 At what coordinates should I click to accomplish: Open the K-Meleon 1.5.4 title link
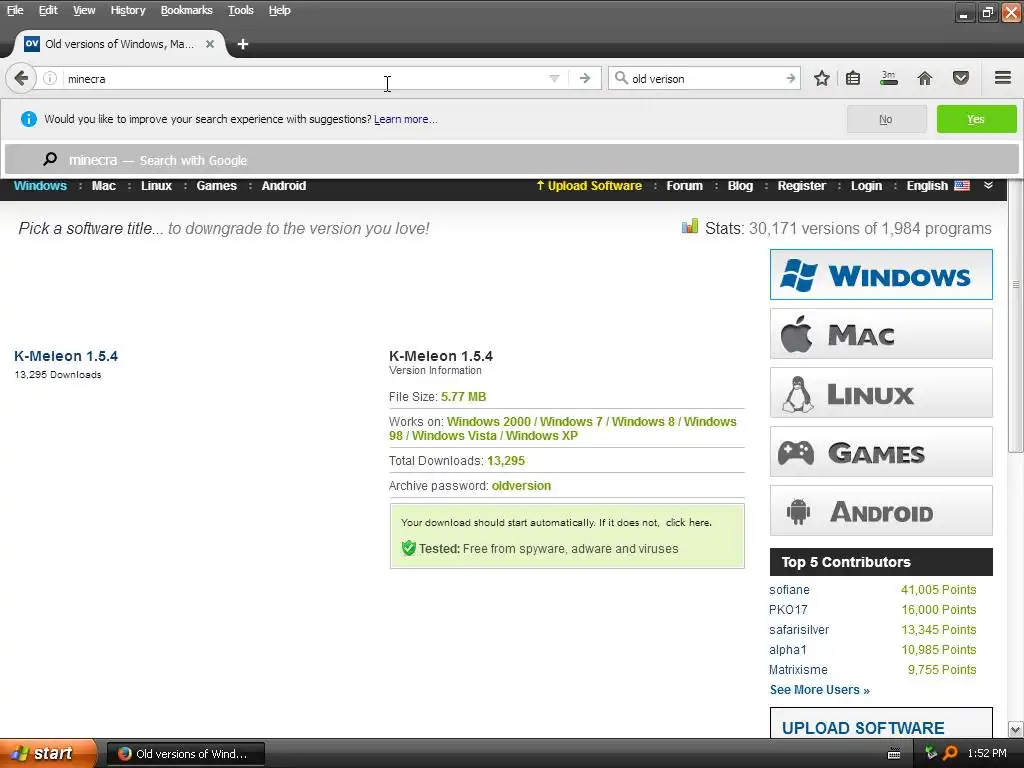tap(66, 356)
